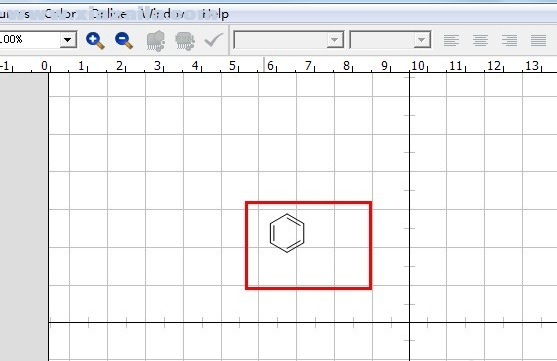Click the second grayed structure cleanup icon
Screen dimensions: 557x361
[185, 41]
